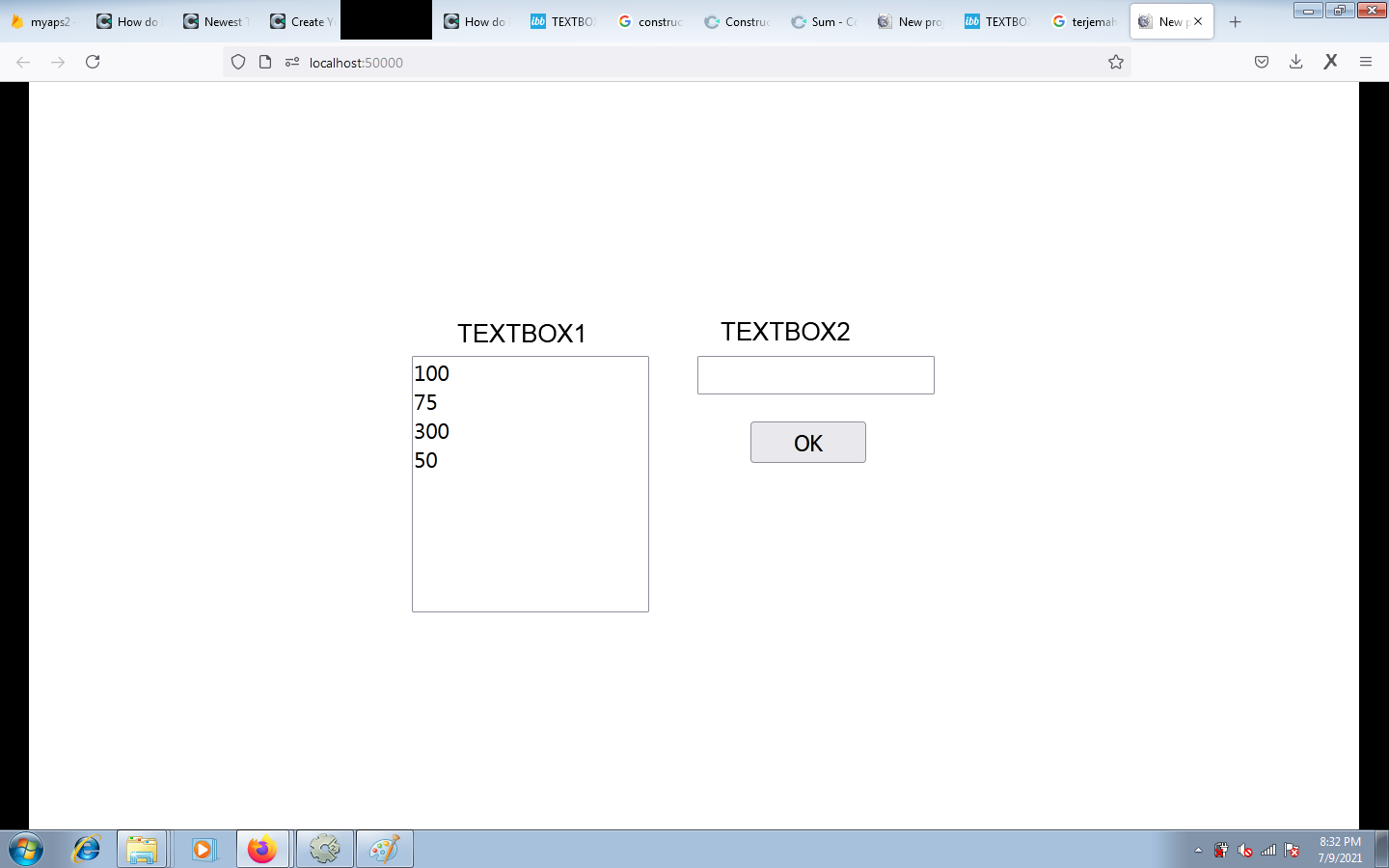Switch to the Sum - C tab

pos(825,21)
